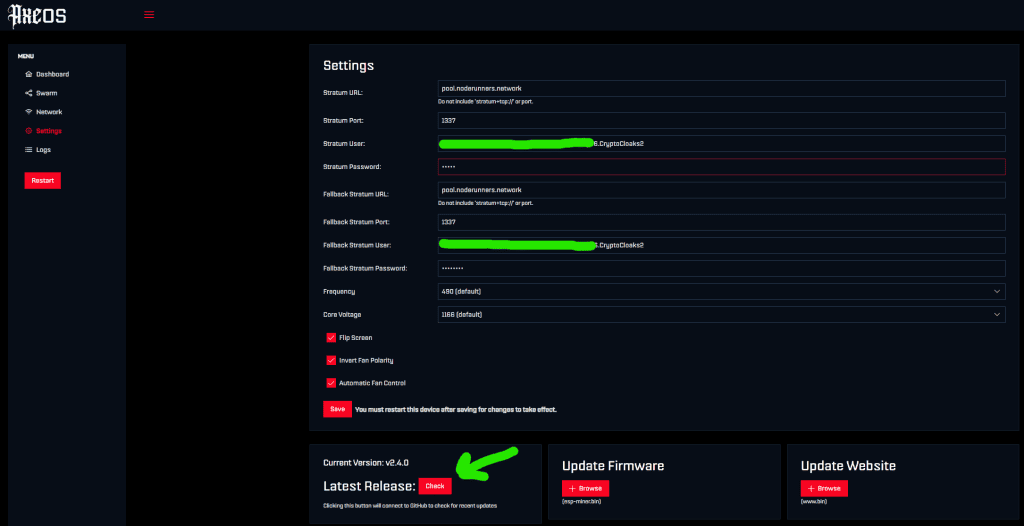
Task: Click the Stratum Port field
Action: tap(721, 121)
